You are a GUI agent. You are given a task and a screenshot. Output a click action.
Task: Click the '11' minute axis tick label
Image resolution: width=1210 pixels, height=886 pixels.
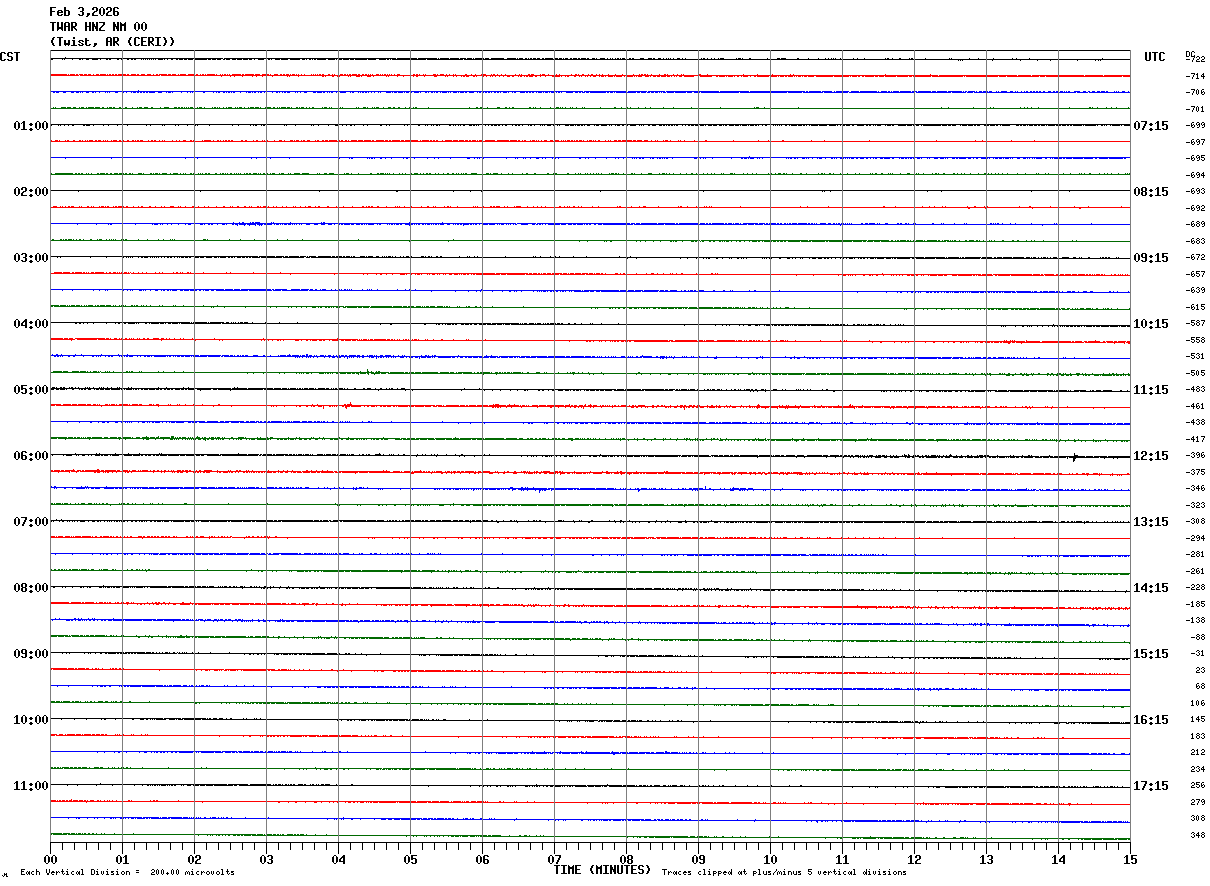(842, 859)
